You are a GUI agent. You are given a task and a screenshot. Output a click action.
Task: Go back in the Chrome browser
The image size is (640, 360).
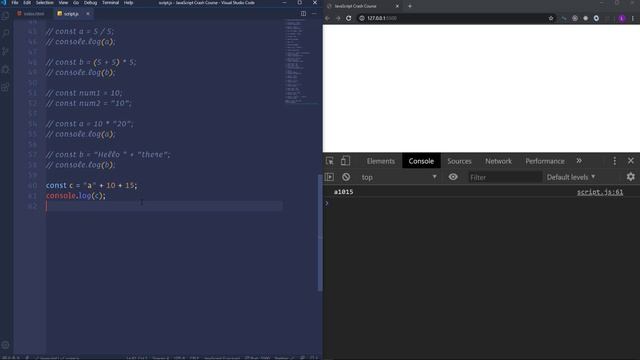point(327,18)
